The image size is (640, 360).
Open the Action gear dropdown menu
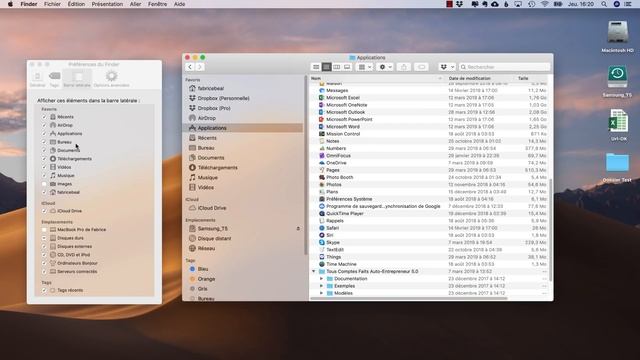[385, 67]
